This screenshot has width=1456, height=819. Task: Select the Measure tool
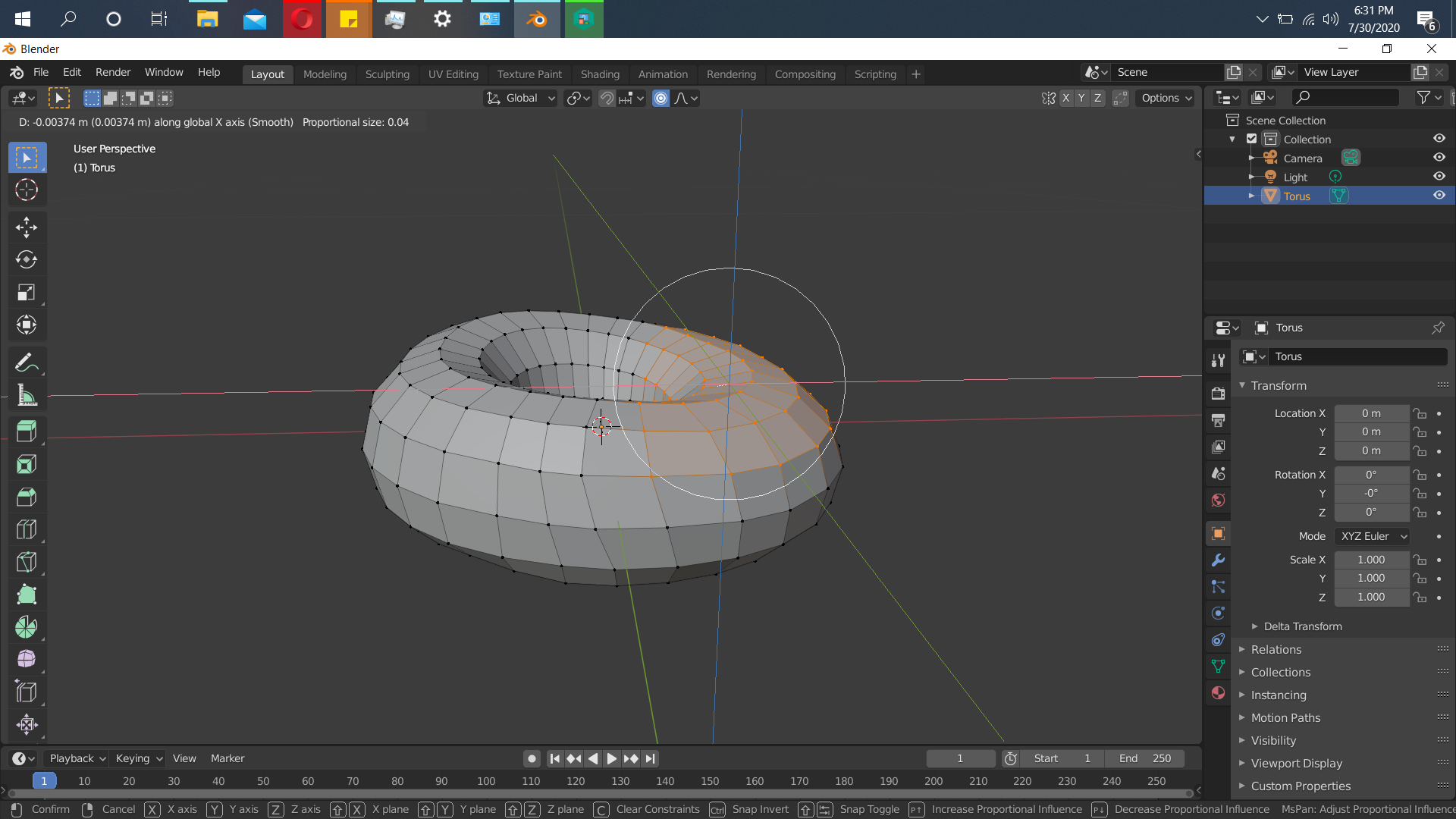click(27, 395)
